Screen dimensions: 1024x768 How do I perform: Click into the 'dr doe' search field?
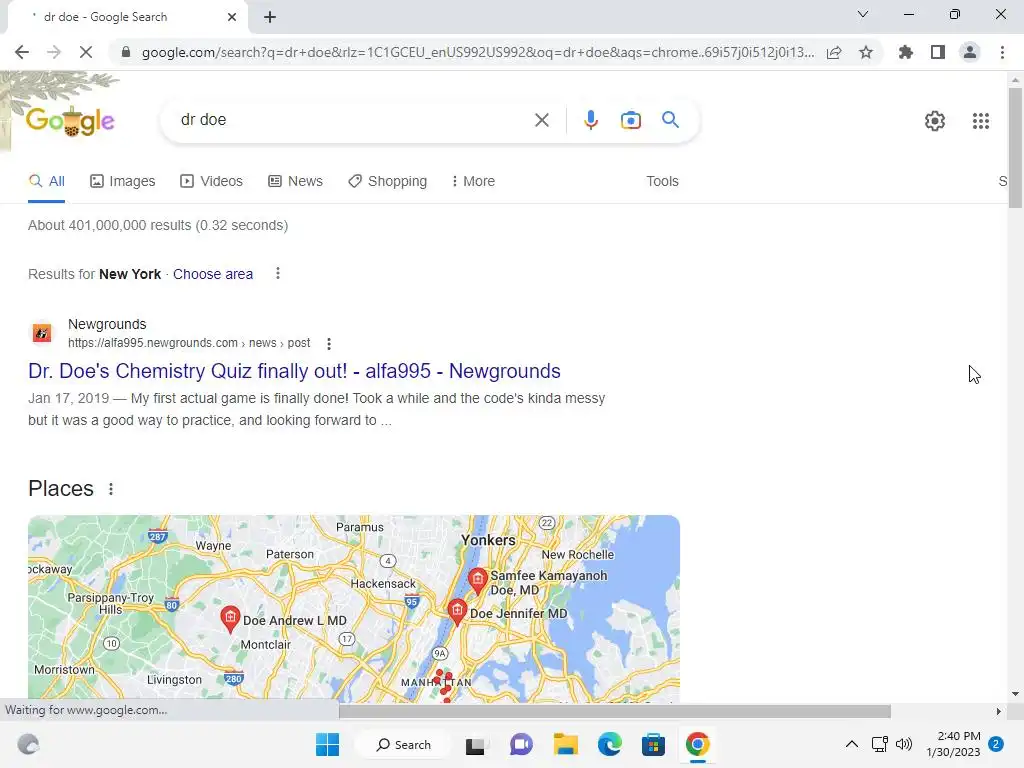click(x=353, y=120)
